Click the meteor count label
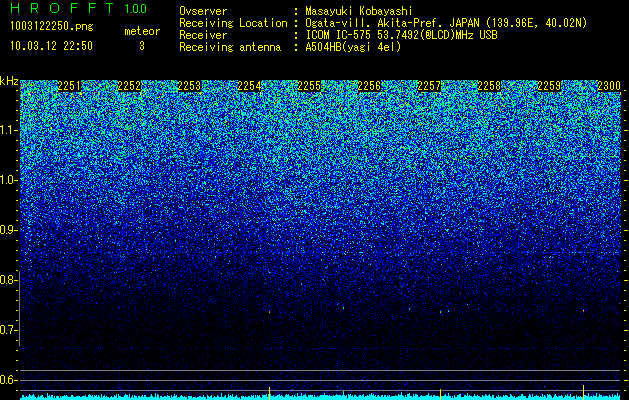This screenshot has width=629, height=400. 142,31
